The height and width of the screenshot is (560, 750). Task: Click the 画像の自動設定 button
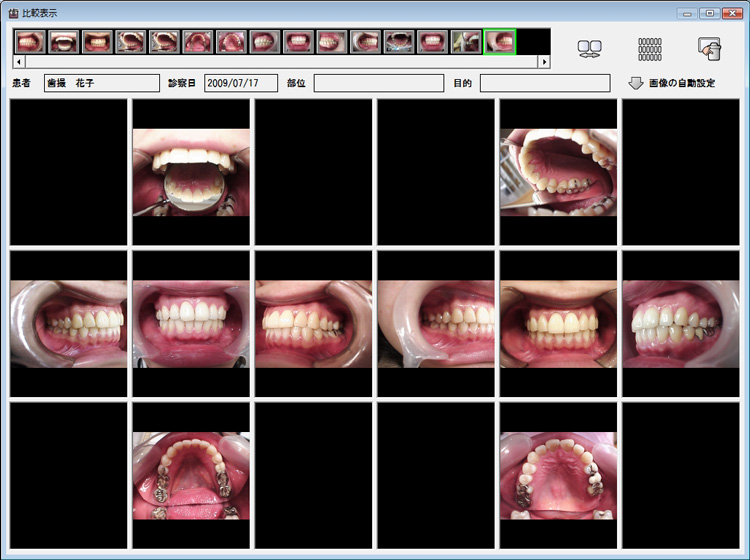point(672,83)
